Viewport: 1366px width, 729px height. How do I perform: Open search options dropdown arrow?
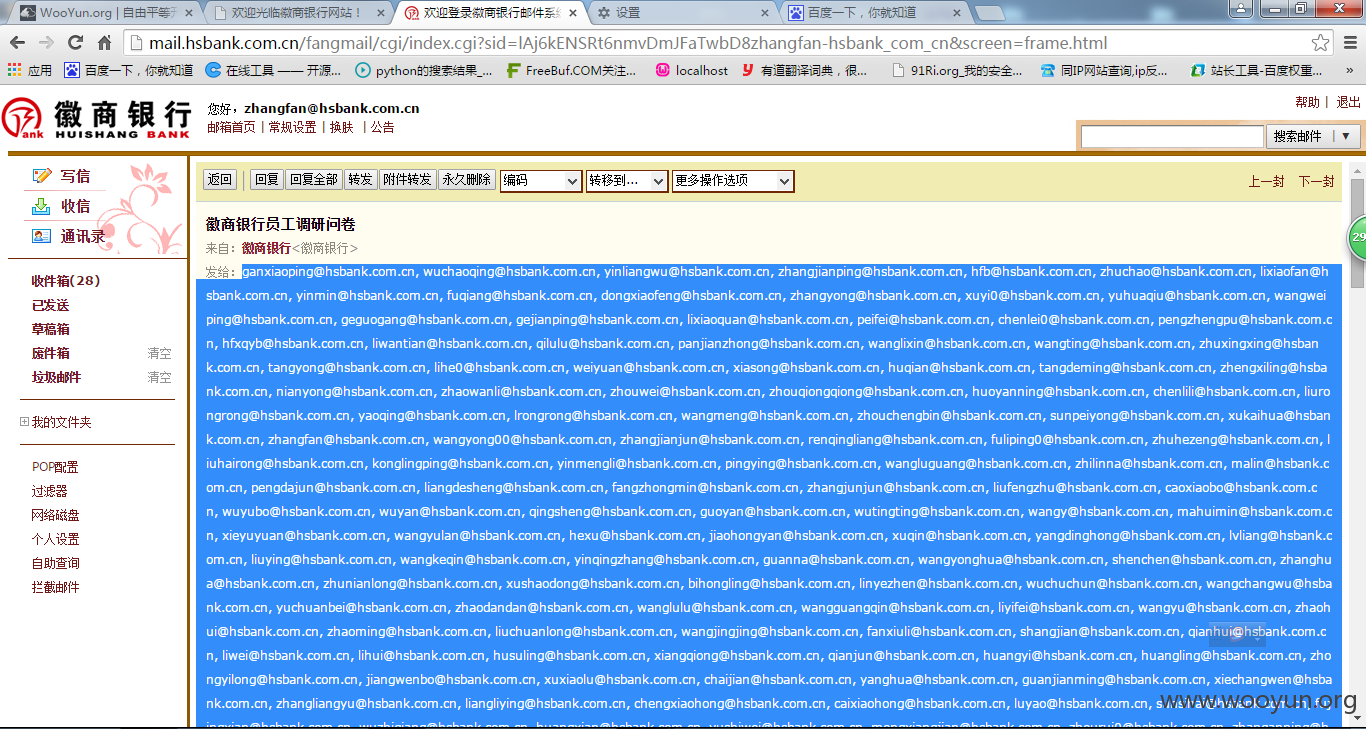pyautogui.click(x=1345, y=136)
